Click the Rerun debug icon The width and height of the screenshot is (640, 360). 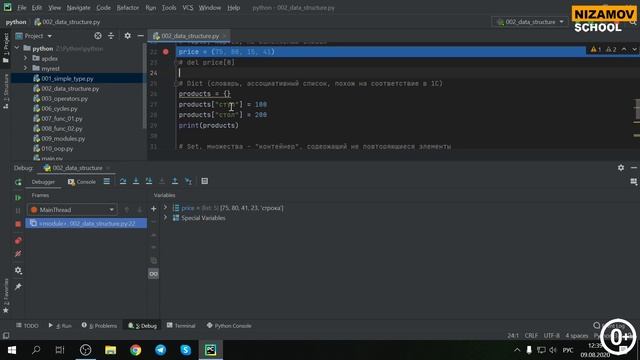[x=18, y=182]
